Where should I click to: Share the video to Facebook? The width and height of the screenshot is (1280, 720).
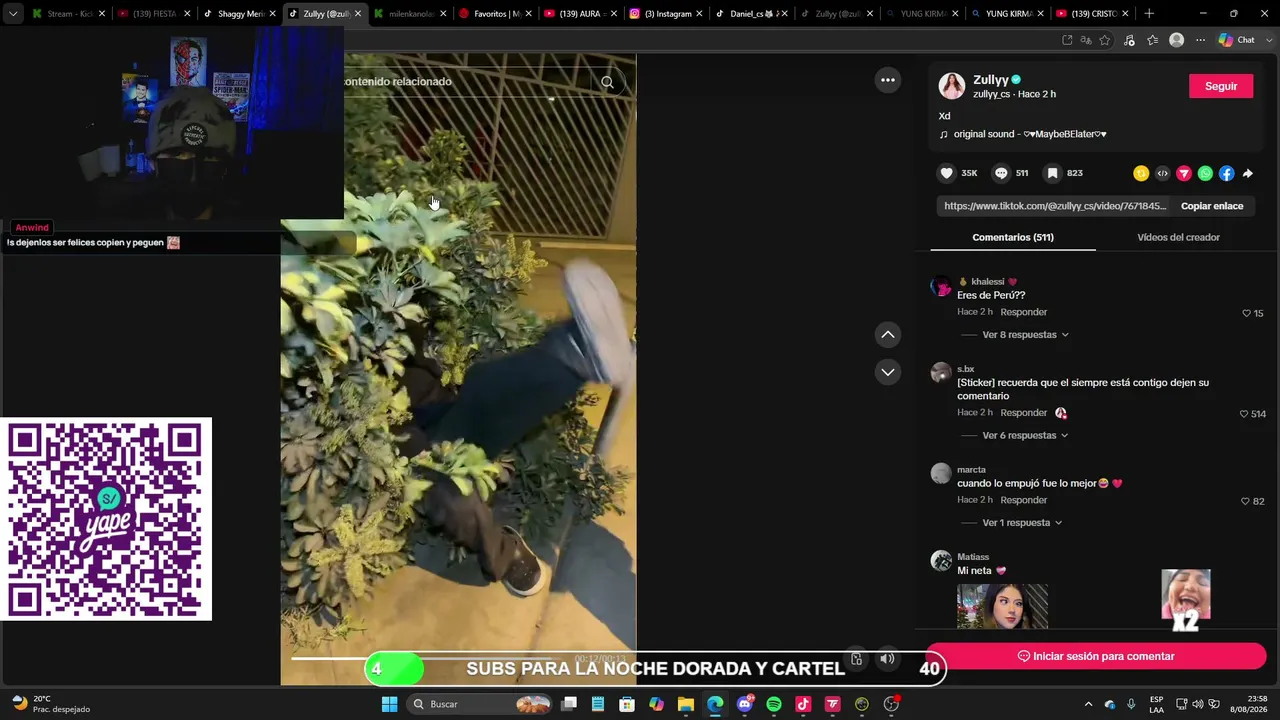click(1227, 173)
